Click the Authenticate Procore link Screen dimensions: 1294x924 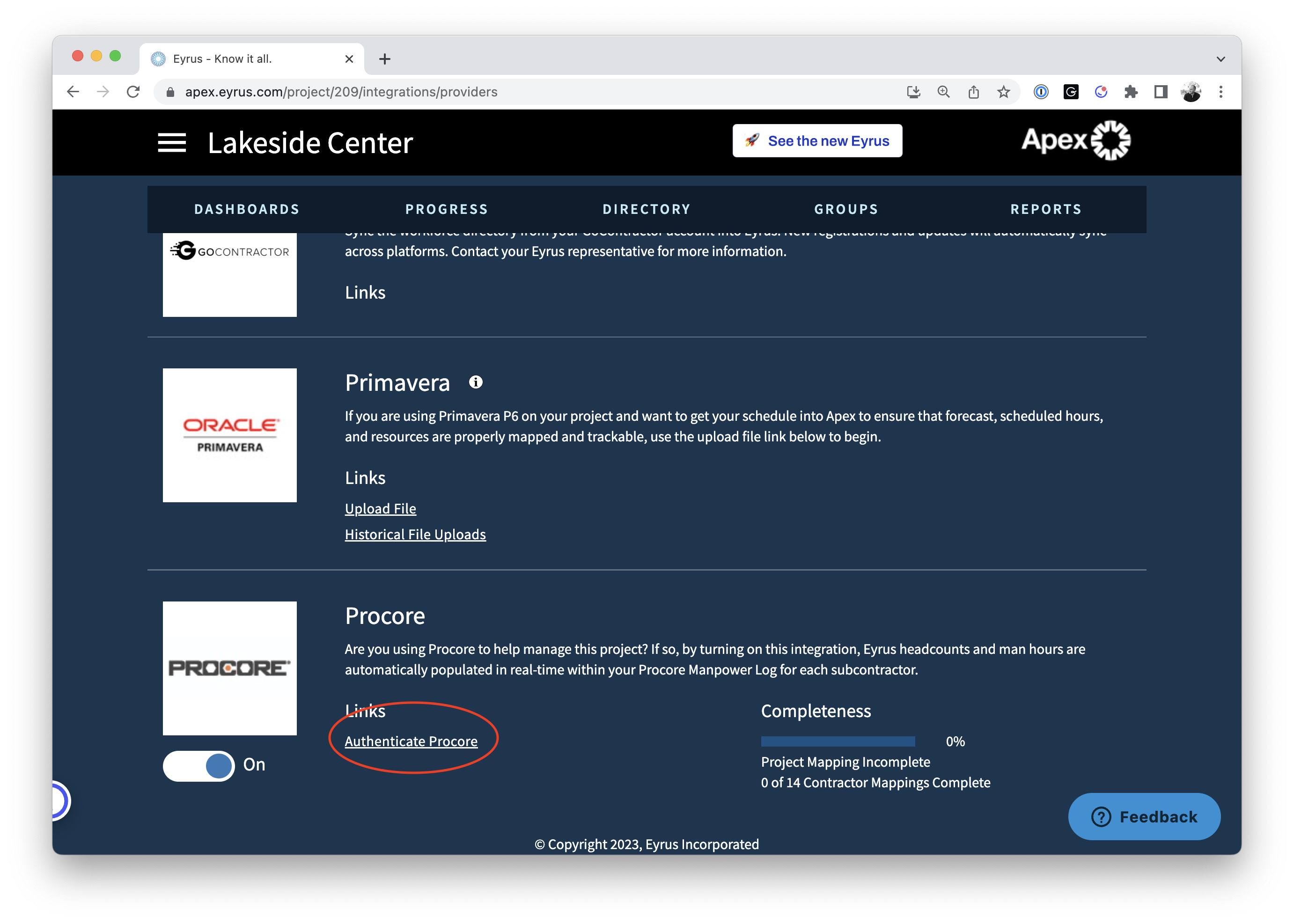(x=411, y=741)
